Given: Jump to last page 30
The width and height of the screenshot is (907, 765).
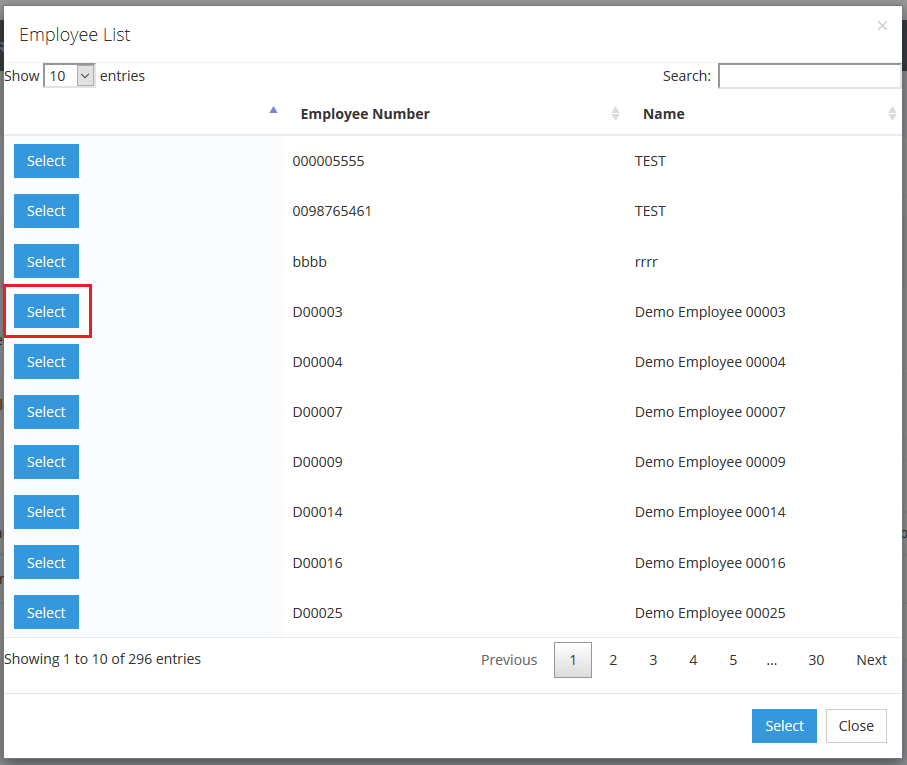Looking at the screenshot, I should [x=816, y=660].
